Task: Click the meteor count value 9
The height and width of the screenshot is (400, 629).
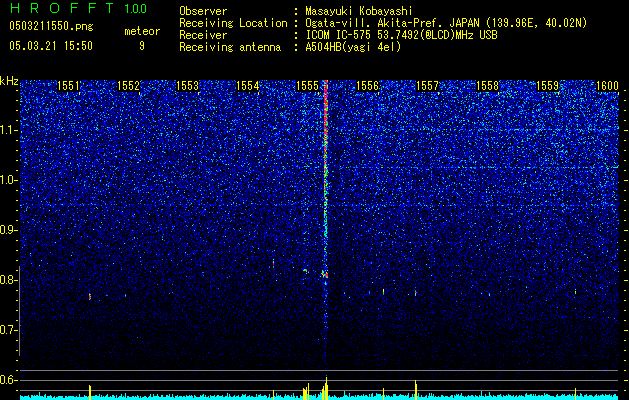Action: pyautogui.click(x=142, y=46)
